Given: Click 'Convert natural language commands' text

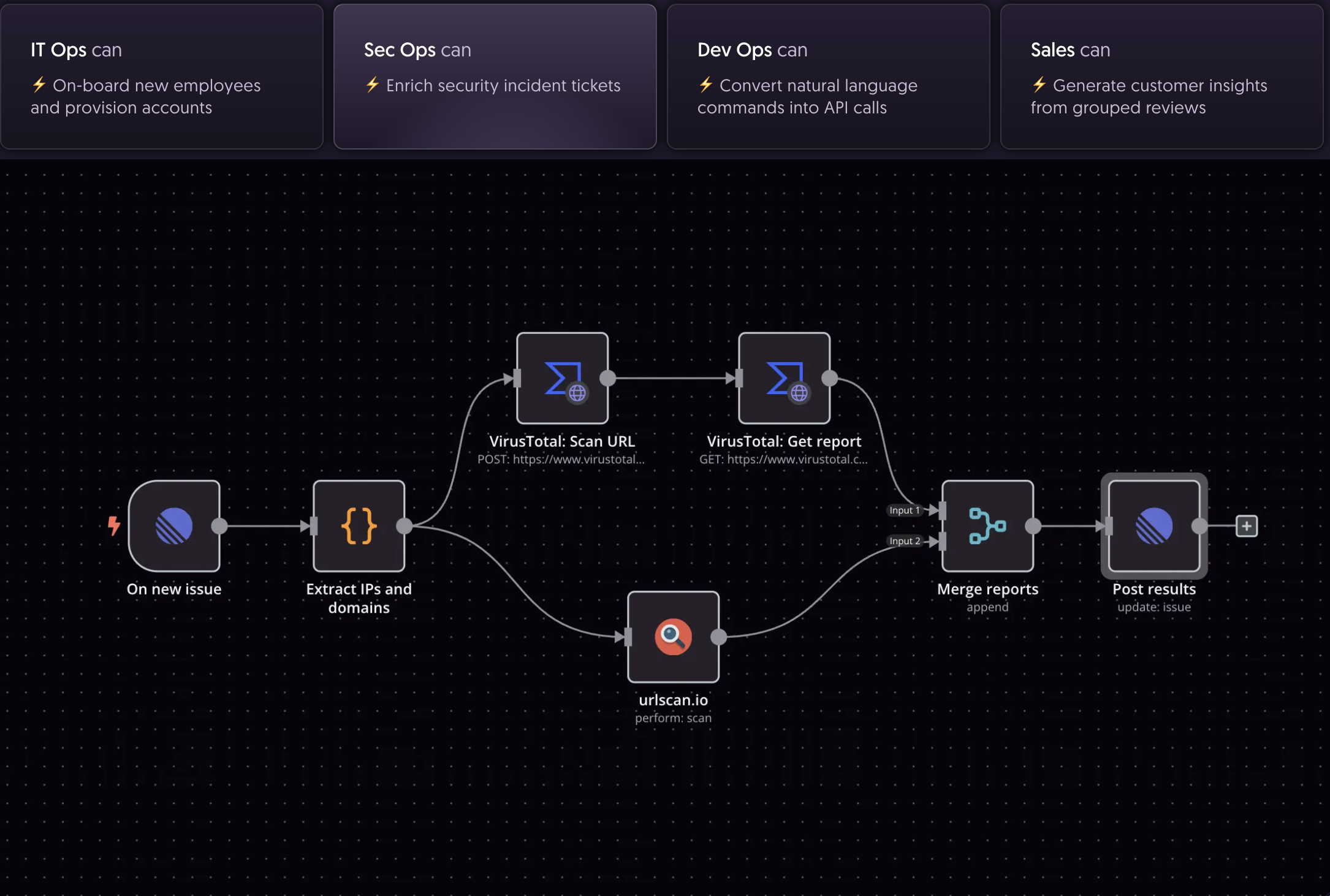Looking at the screenshot, I should tap(808, 96).
